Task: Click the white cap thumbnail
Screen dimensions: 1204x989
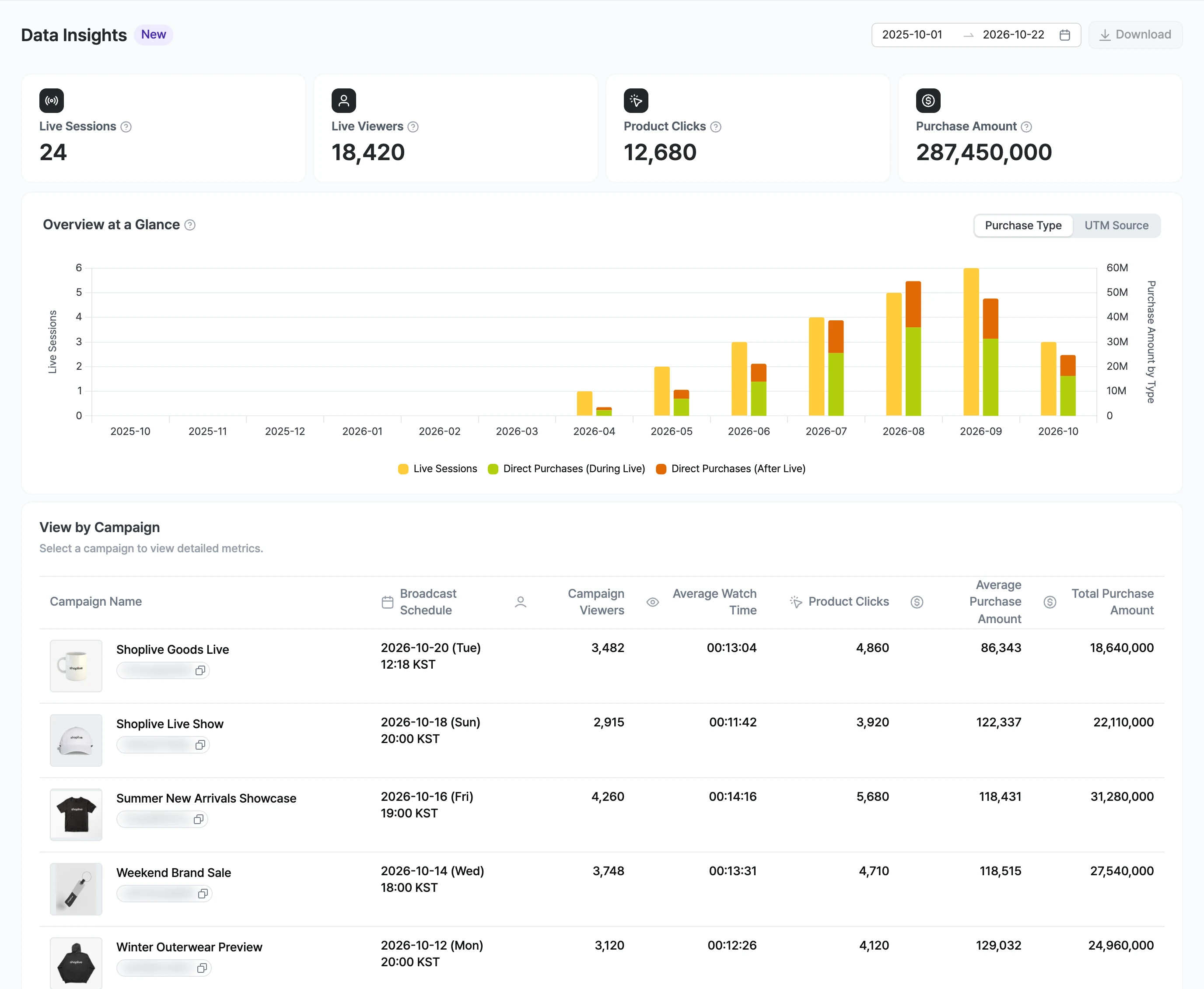Action: 76,740
